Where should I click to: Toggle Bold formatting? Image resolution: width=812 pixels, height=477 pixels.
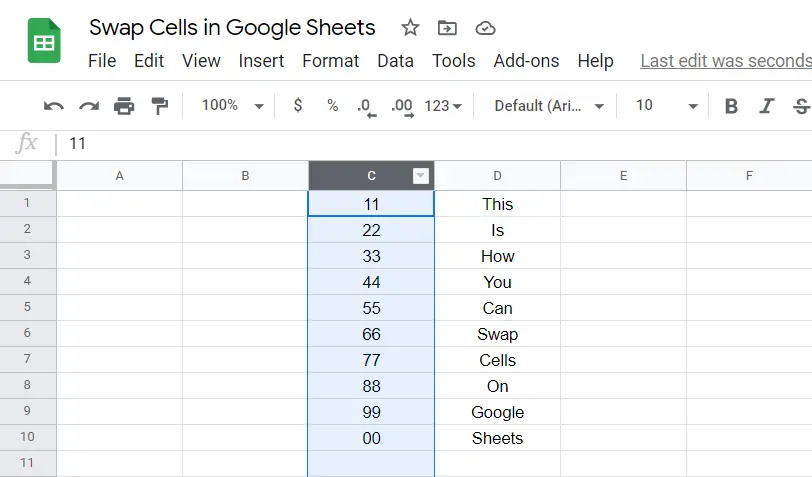click(x=731, y=106)
